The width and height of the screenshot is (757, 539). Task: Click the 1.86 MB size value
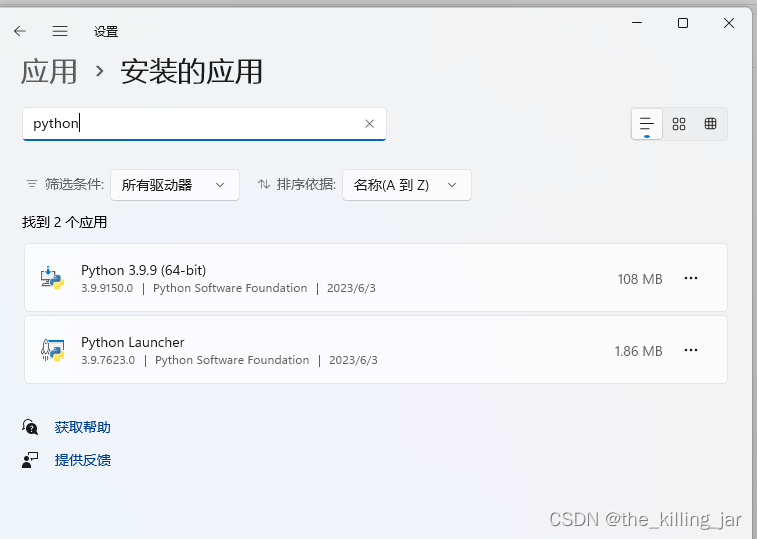click(638, 351)
